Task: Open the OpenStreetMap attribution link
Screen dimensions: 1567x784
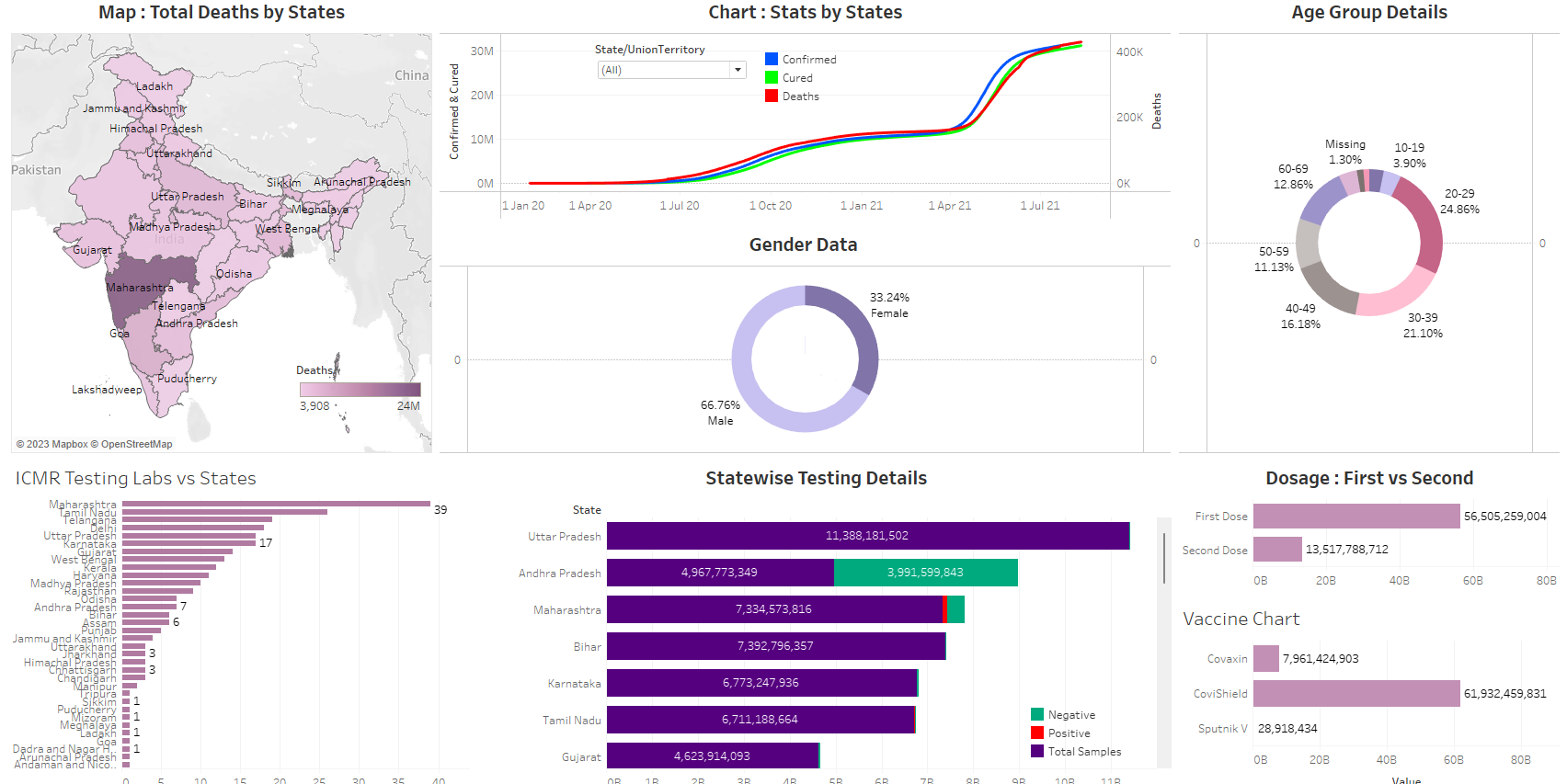Action: pos(136,445)
